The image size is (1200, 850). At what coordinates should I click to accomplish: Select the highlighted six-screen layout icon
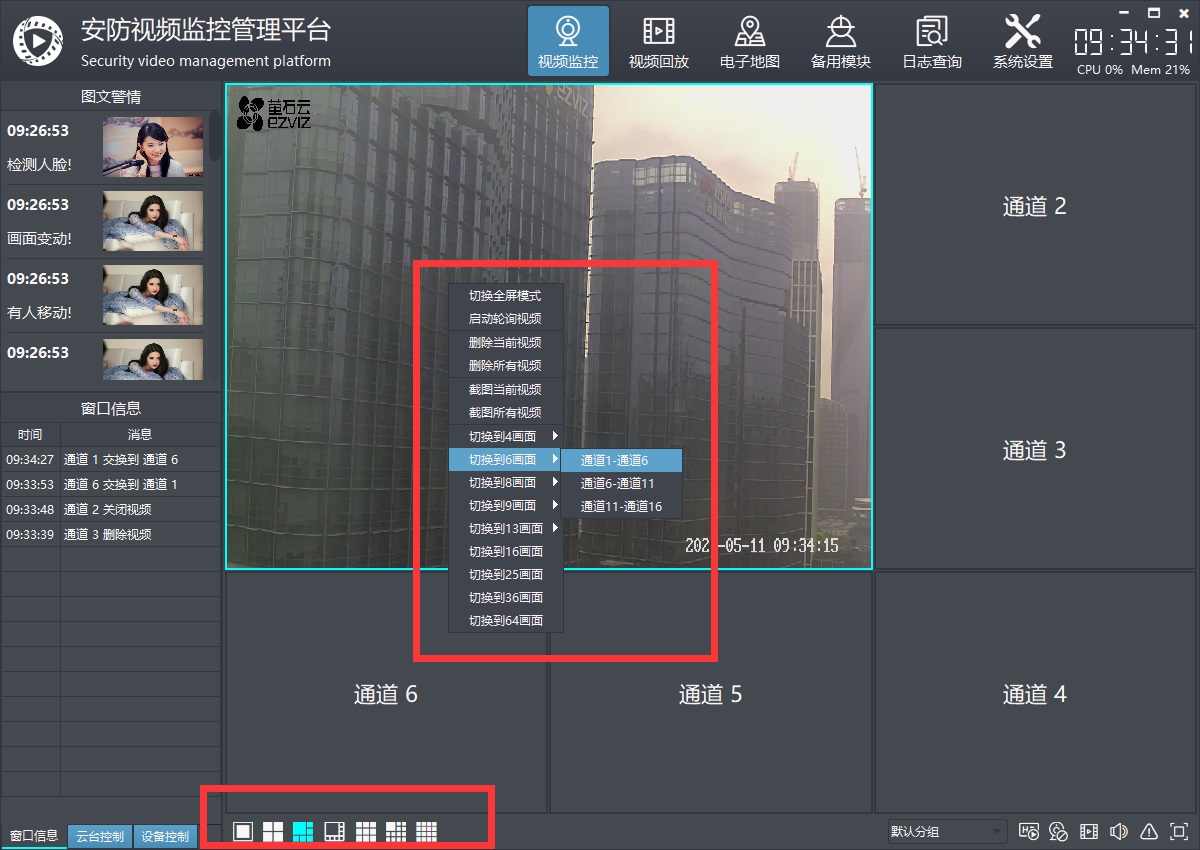[303, 831]
